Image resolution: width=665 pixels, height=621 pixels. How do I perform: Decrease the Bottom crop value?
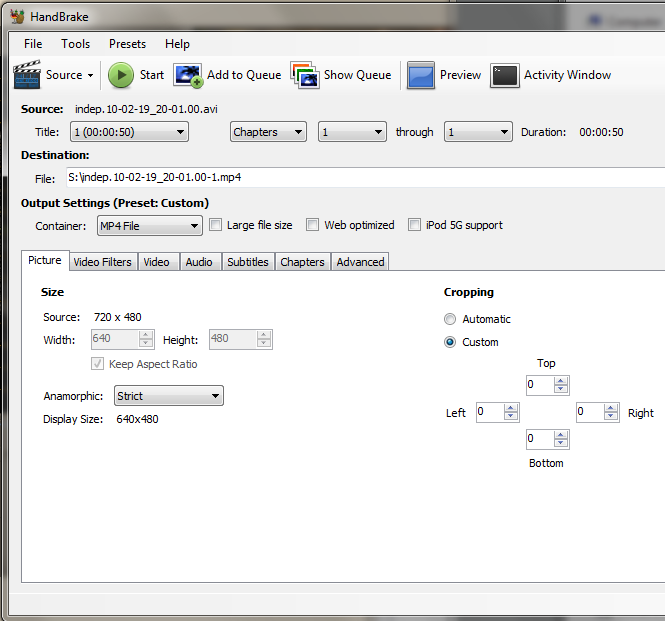(561, 443)
